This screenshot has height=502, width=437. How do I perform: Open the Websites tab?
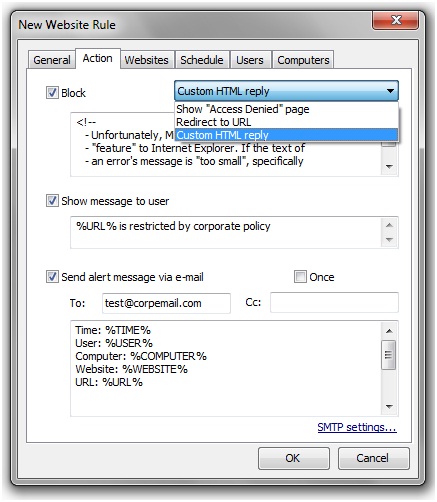(147, 60)
